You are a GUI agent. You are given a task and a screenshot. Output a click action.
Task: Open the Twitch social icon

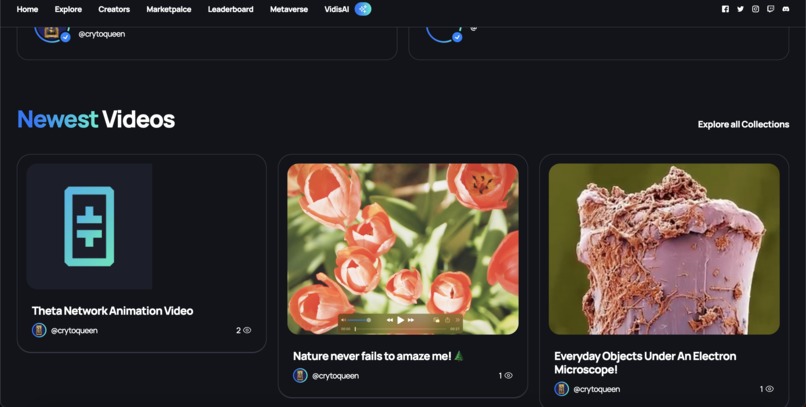(x=770, y=9)
